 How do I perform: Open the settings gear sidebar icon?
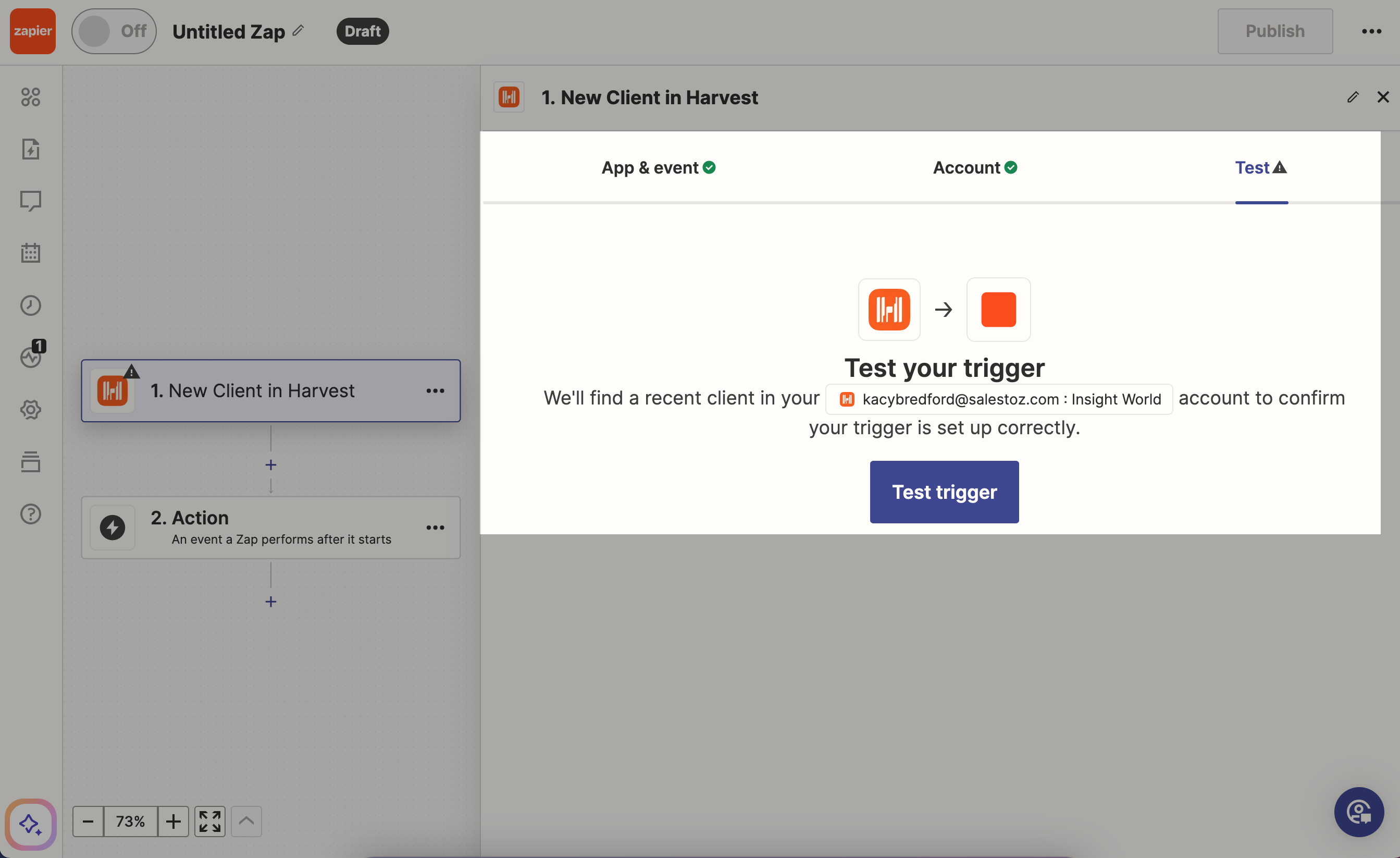tap(31, 409)
